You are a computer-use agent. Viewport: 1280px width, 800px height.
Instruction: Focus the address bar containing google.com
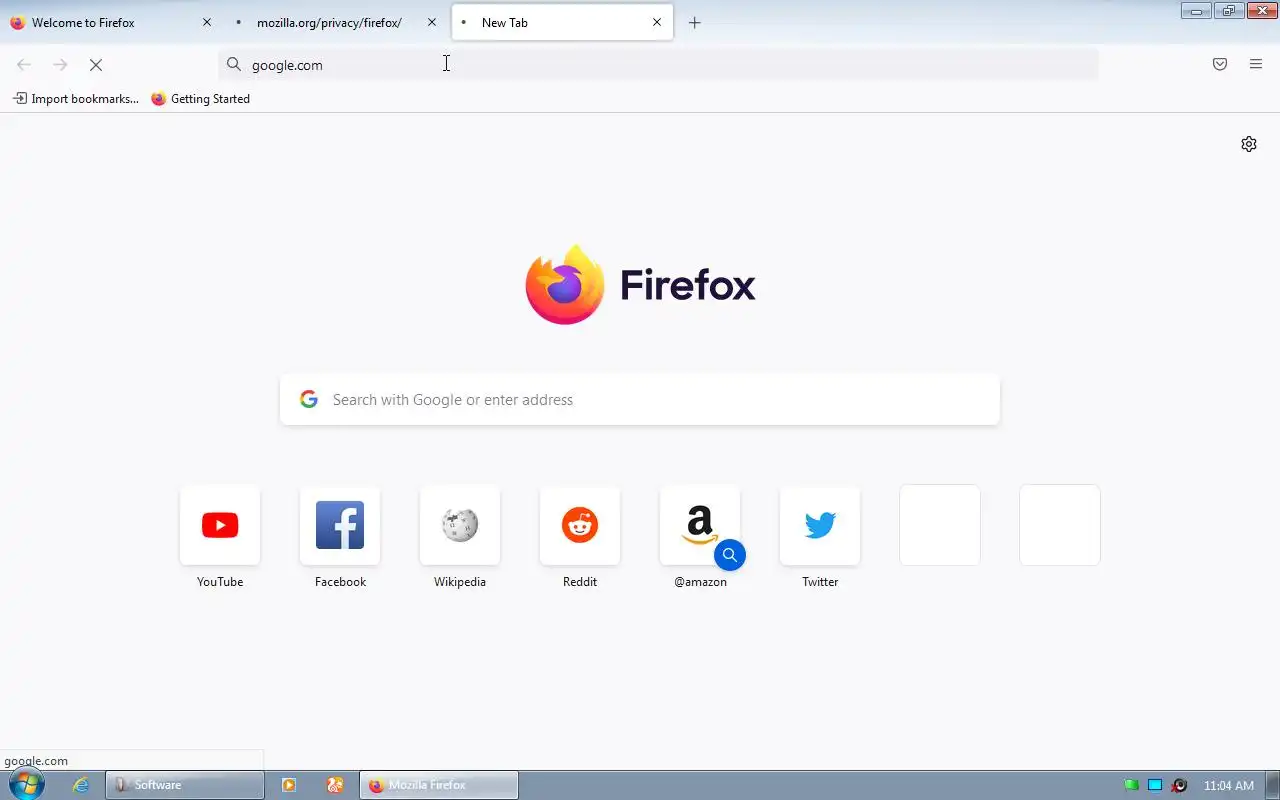[x=658, y=64]
